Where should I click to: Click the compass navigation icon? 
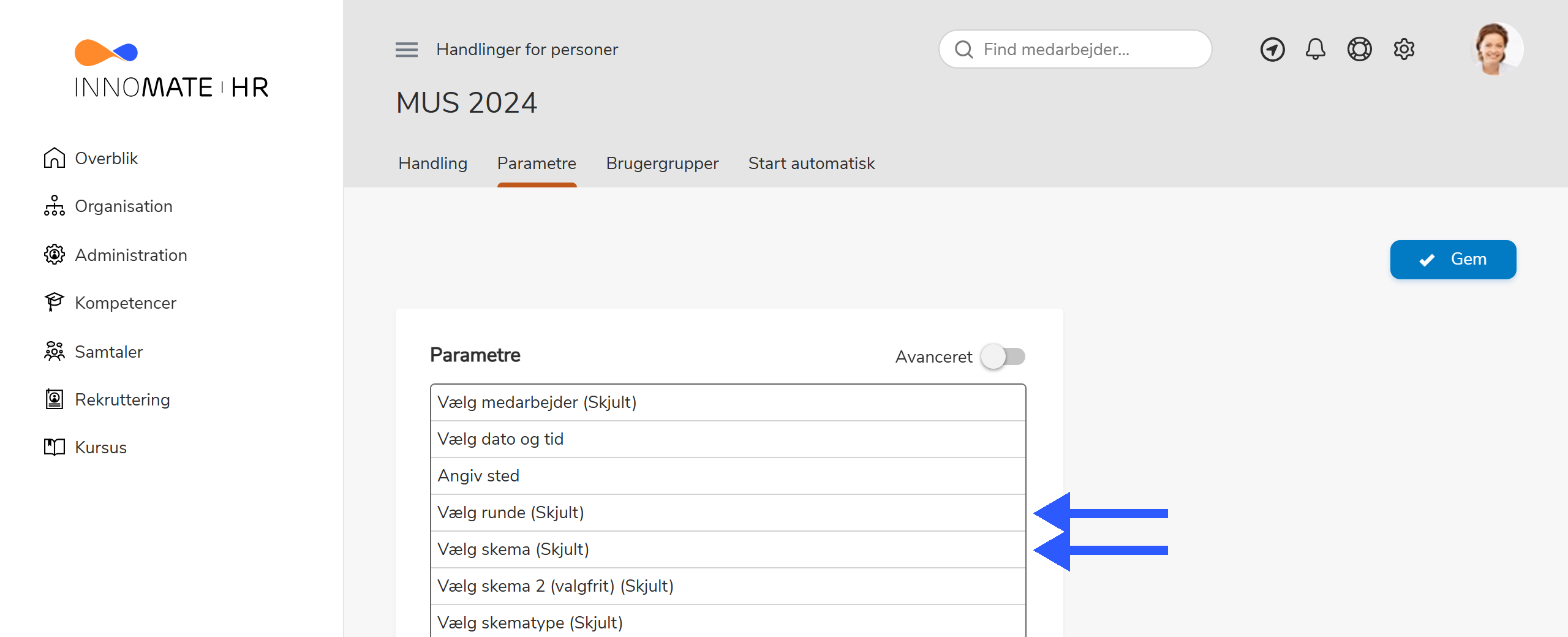pyautogui.click(x=1272, y=50)
